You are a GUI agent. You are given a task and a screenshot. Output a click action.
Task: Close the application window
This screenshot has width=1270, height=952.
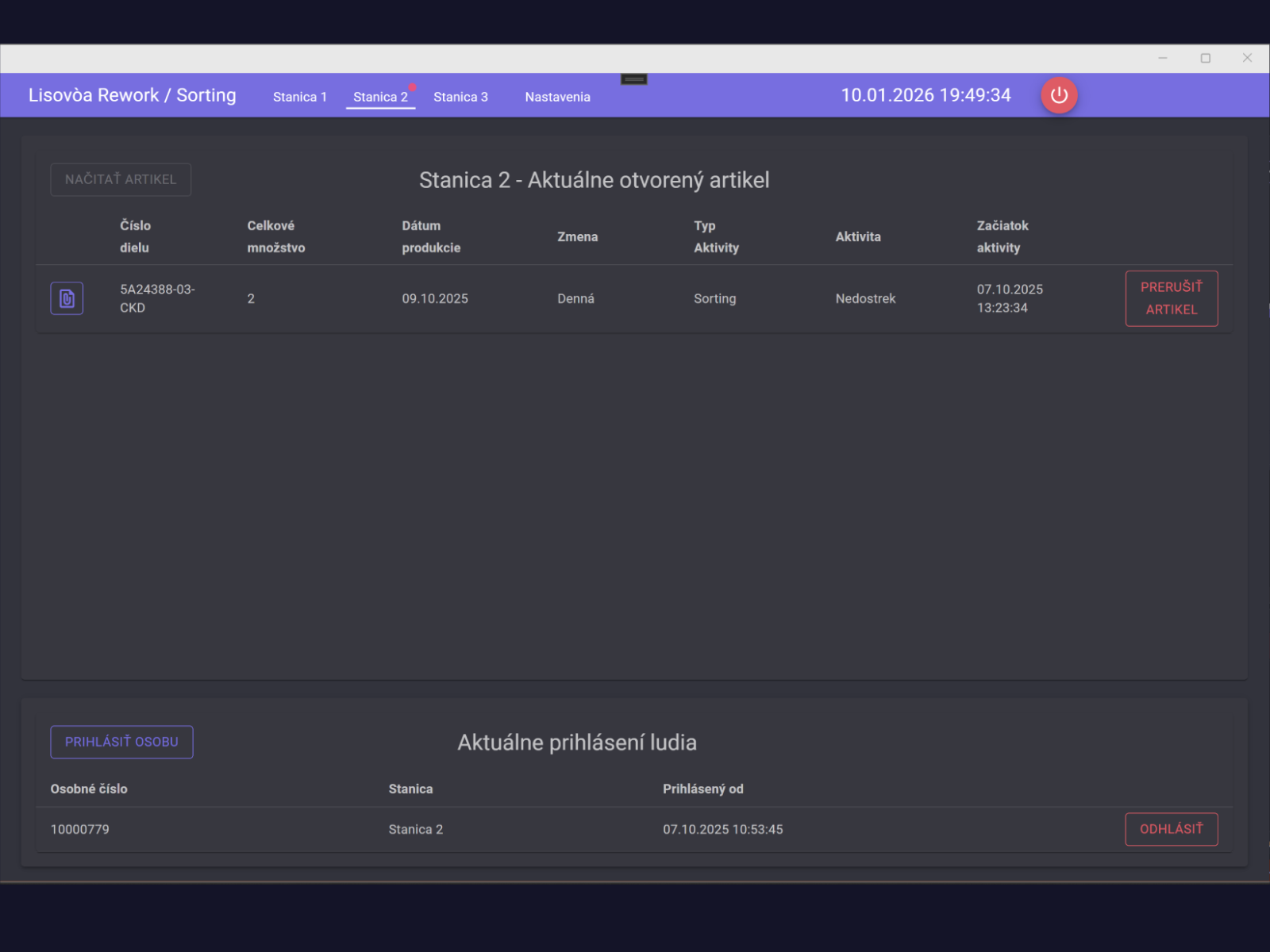pos(1247,58)
